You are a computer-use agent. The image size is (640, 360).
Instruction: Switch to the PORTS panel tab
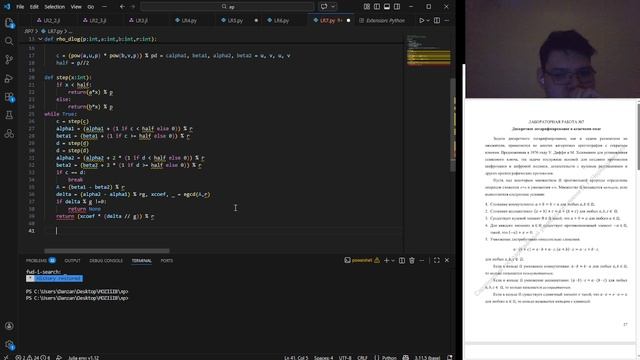point(167,260)
